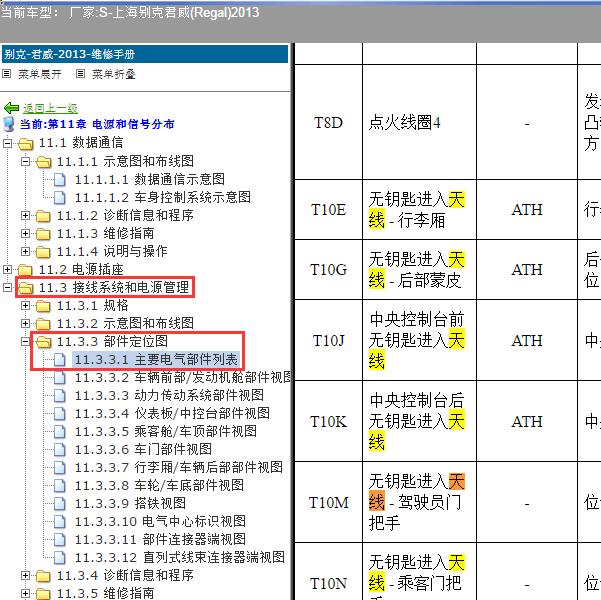601x600 pixels.
Task: Click folder icon of 11.1.1 示意图和布线图
Action: tap(43, 162)
